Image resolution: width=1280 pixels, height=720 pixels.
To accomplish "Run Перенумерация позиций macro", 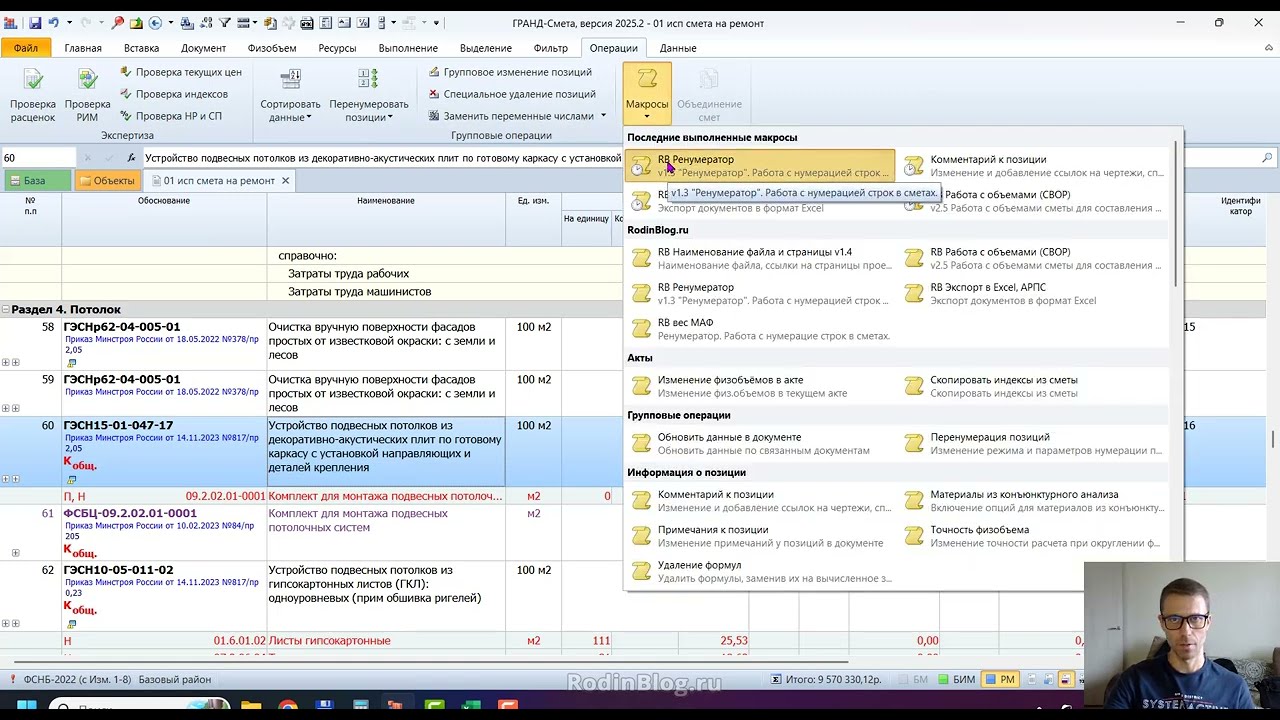I will 1033,444.
